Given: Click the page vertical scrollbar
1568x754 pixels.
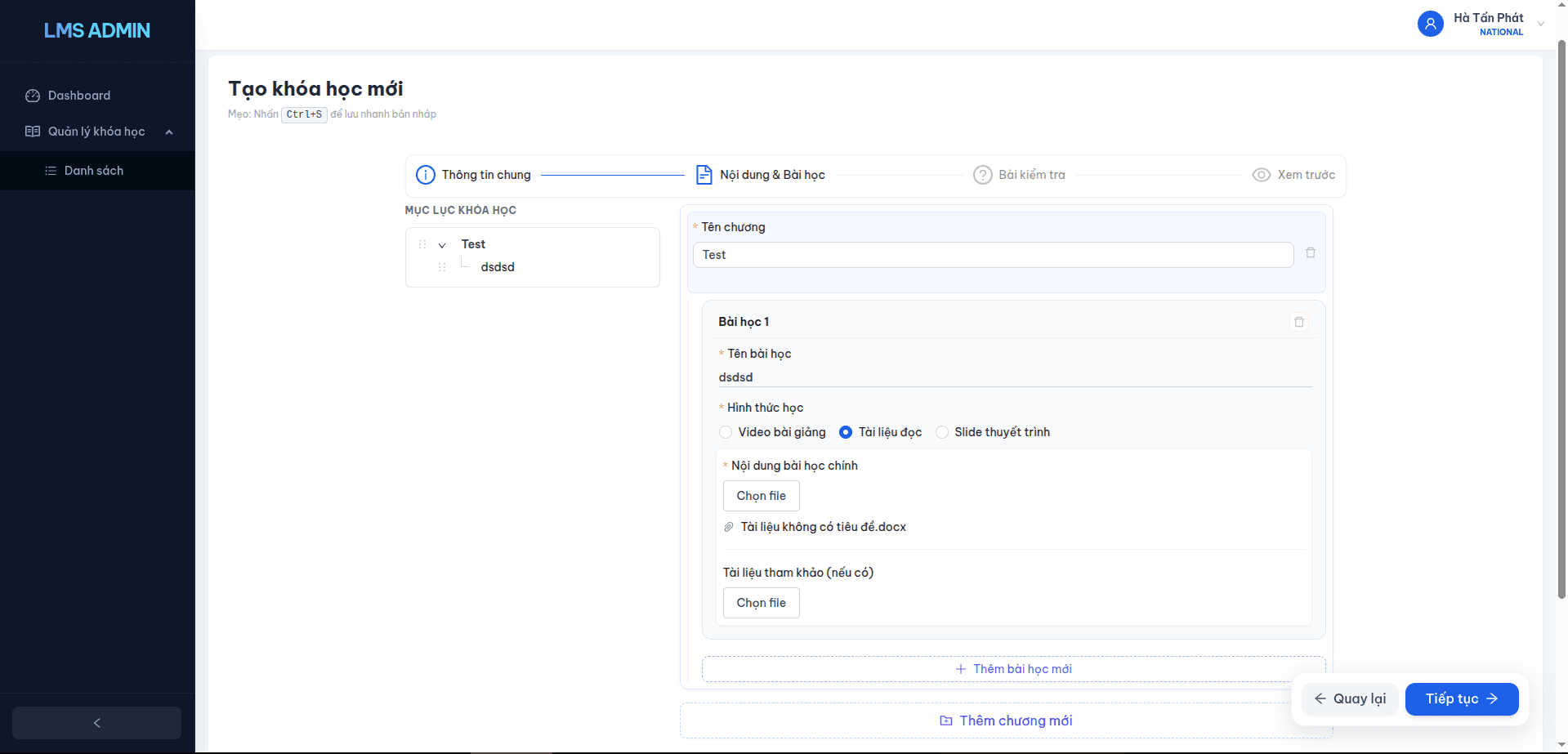Looking at the screenshot, I should pyautogui.click(x=1561, y=319).
